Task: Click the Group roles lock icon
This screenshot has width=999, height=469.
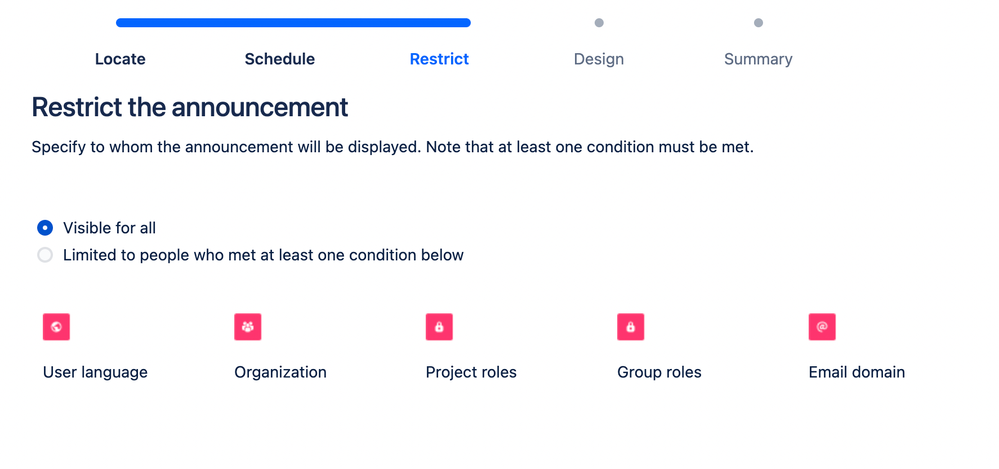Action: [x=631, y=327]
